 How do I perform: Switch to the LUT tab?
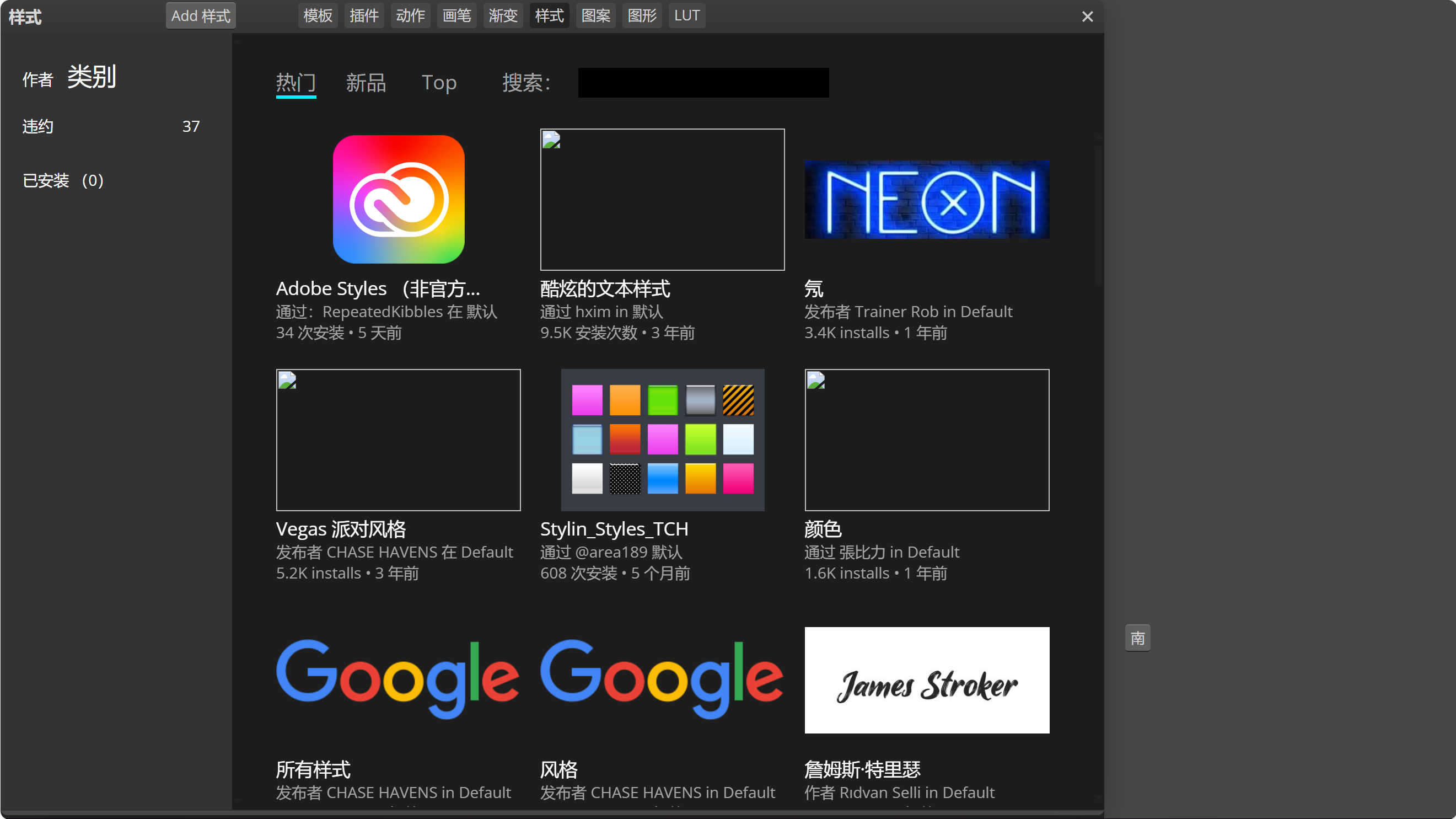(686, 15)
